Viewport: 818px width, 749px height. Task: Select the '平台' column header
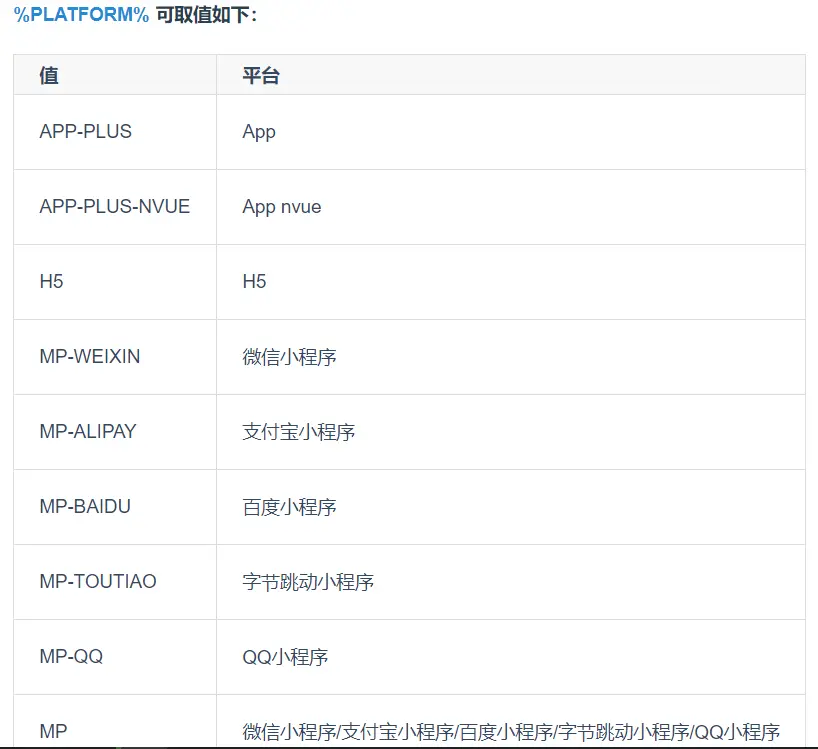(511, 75)
